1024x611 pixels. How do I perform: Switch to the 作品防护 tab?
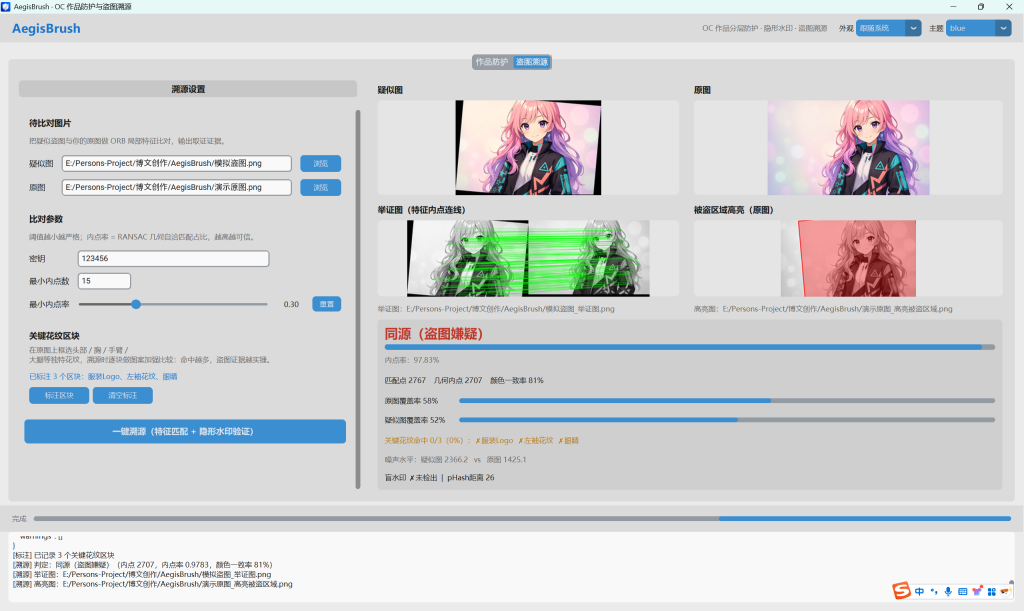(492, 62)
